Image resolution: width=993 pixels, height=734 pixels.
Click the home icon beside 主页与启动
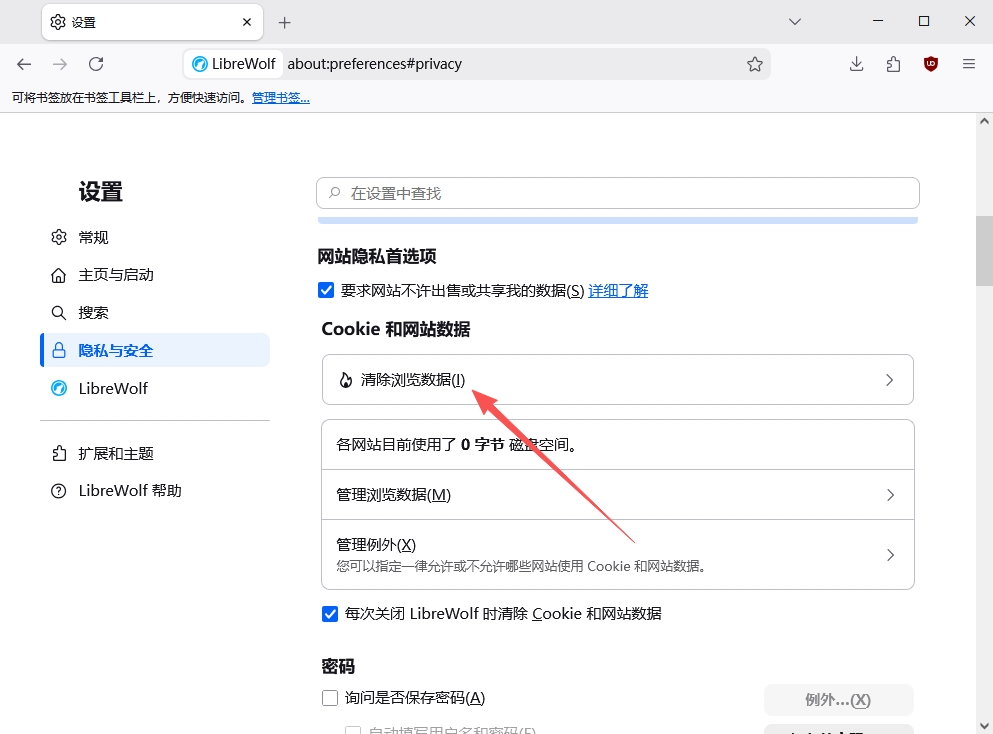[59, 275]
